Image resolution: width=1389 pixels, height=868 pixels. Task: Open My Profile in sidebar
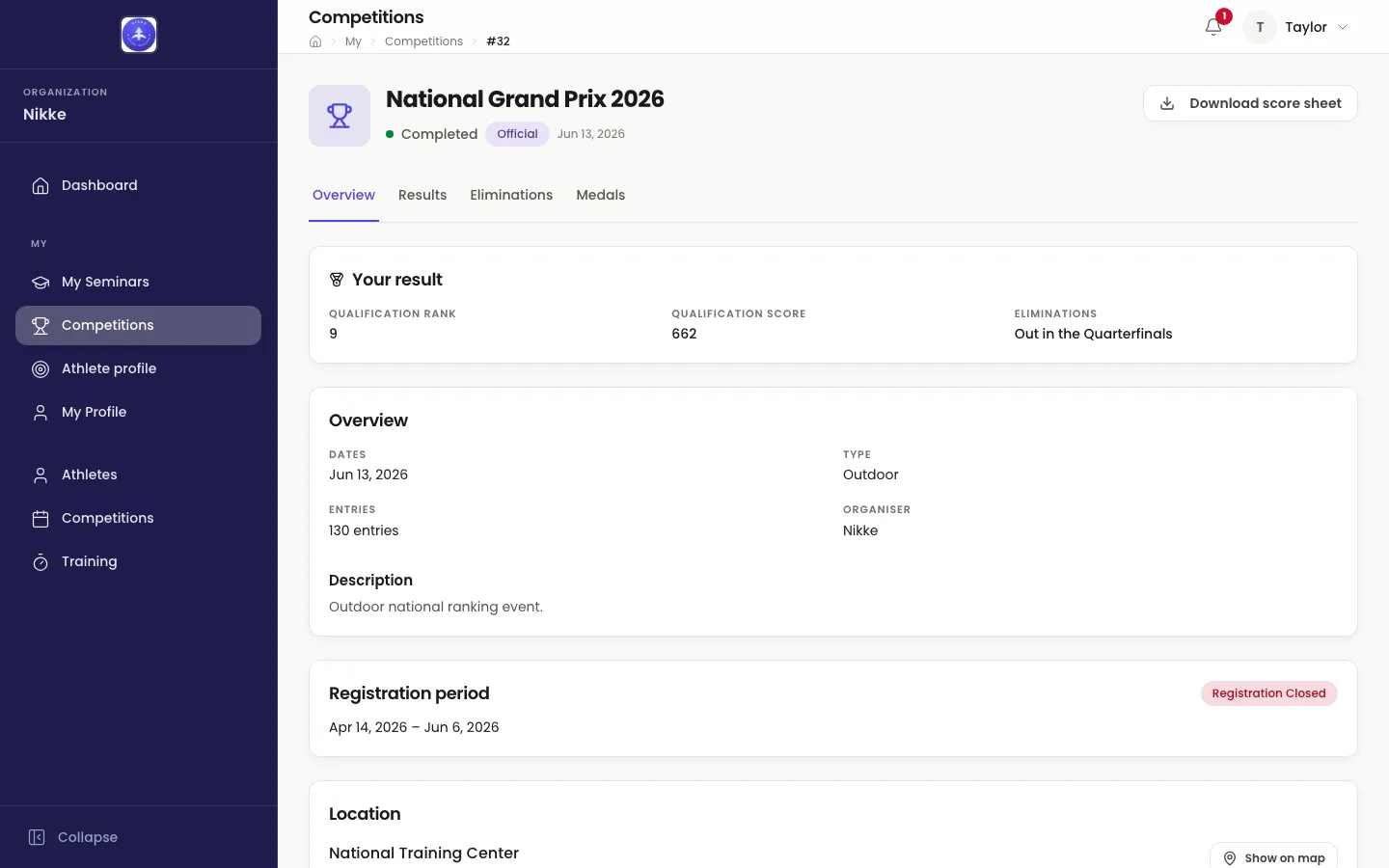click(x=139, y=412)
